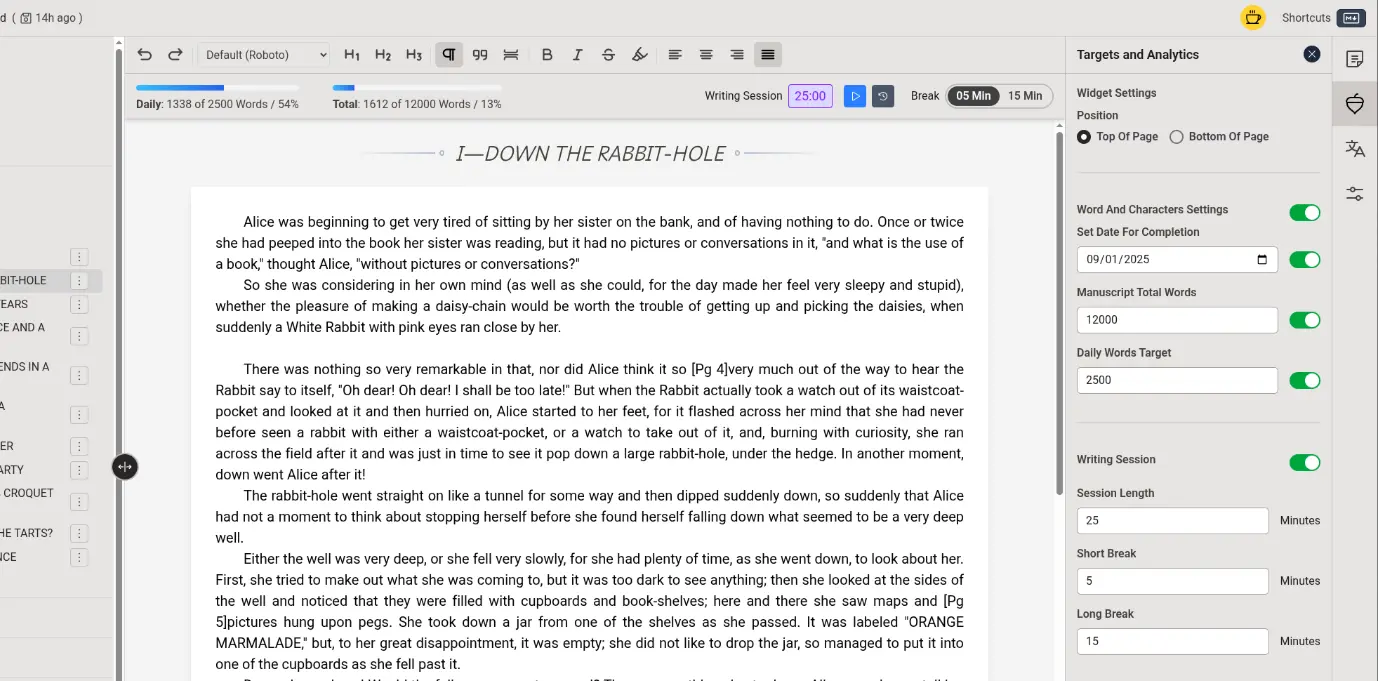
Task: Start the writing session timer
Action: click(x=854, y=96)
